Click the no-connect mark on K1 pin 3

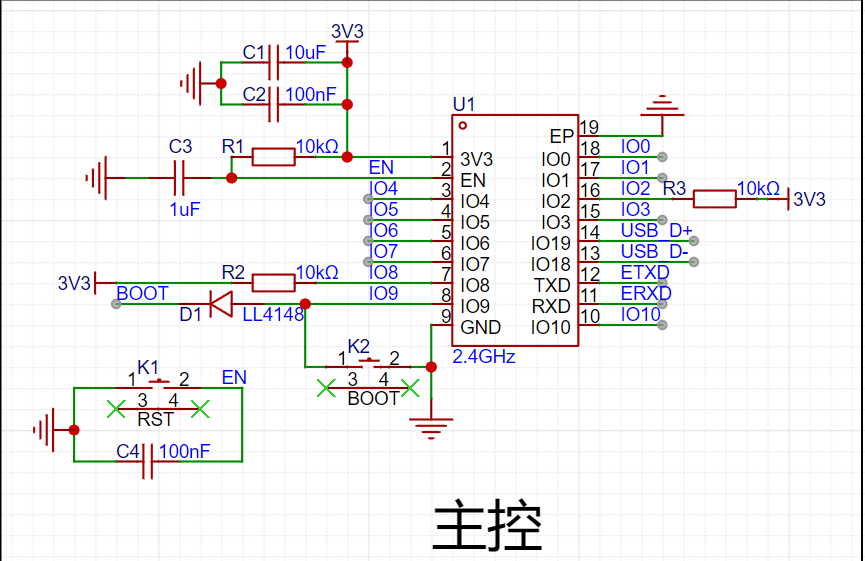(x=116, y=409)
